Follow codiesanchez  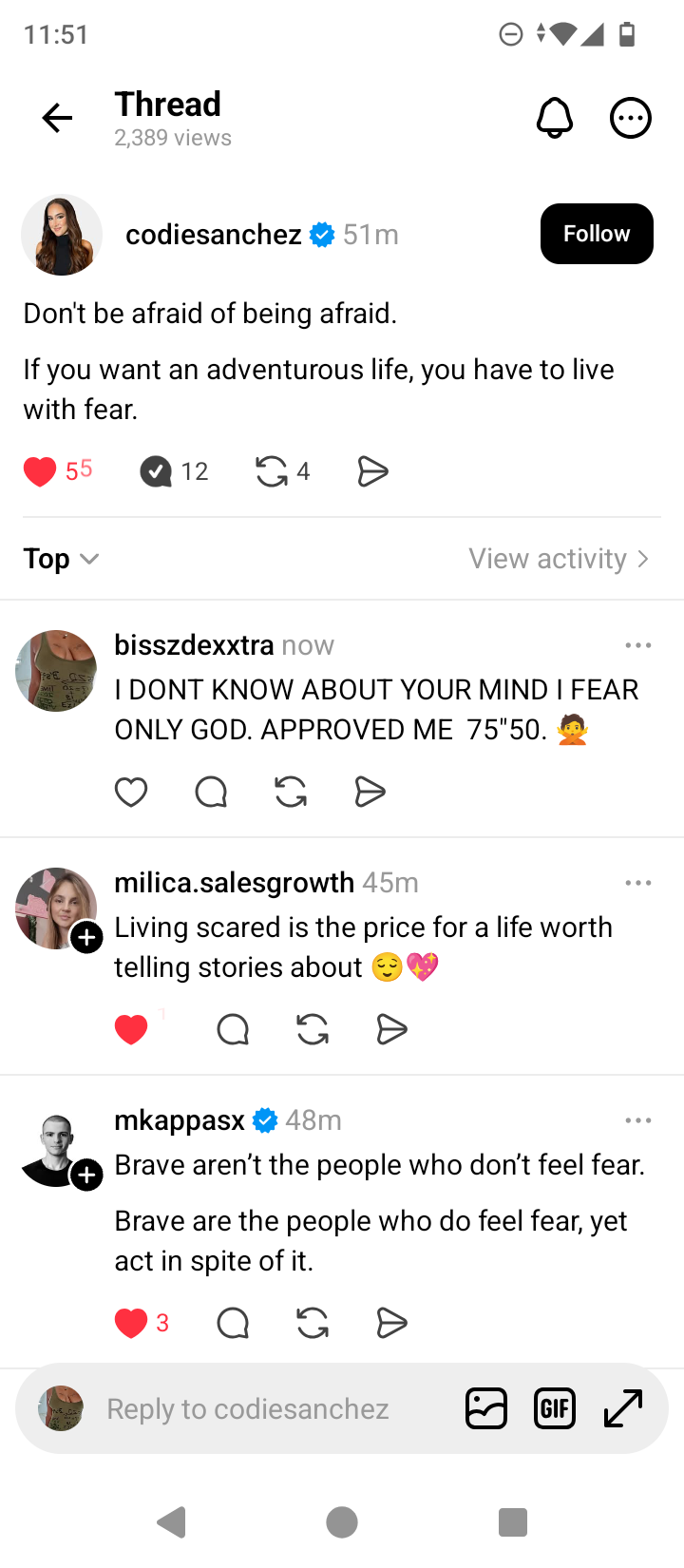597,234
